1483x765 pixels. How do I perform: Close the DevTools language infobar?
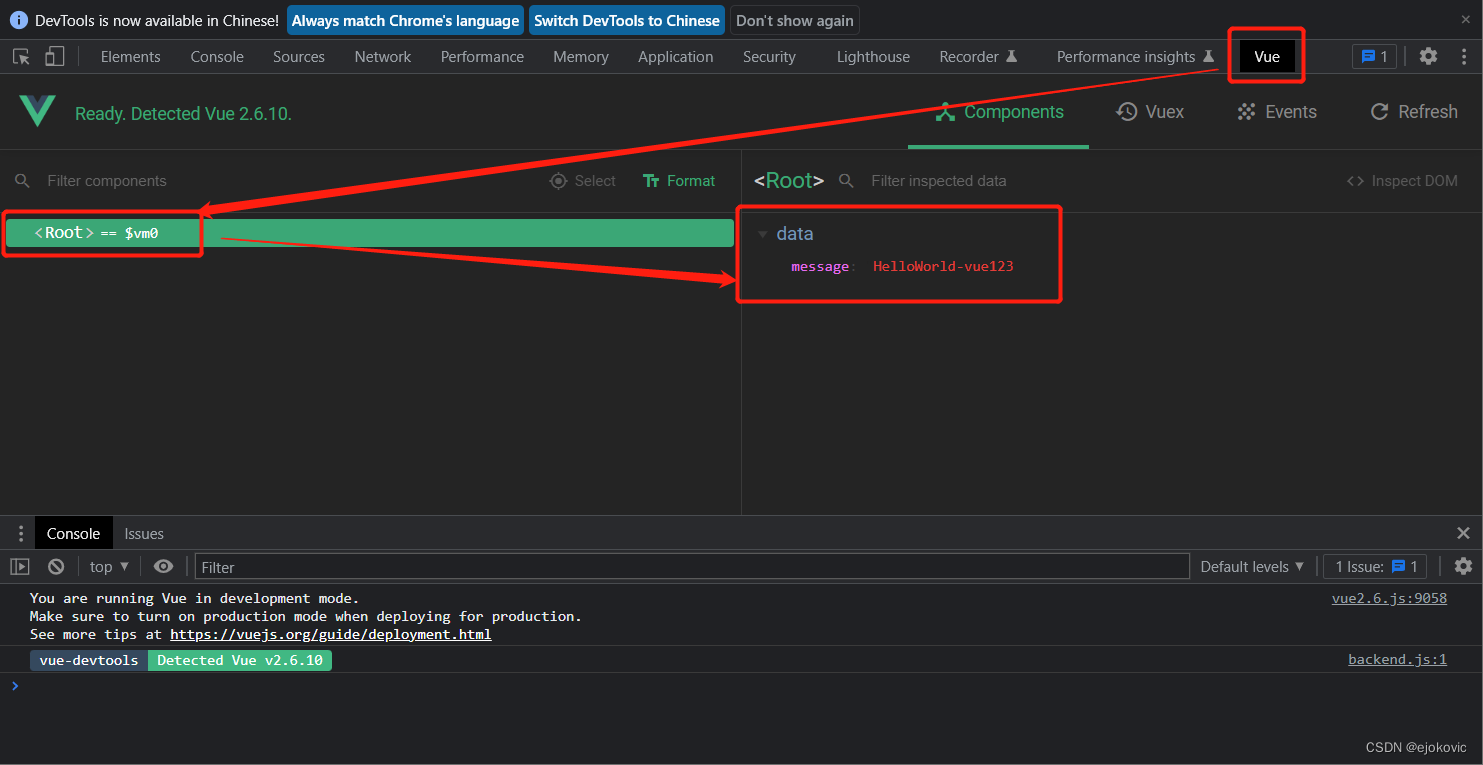click(1466, 20)
